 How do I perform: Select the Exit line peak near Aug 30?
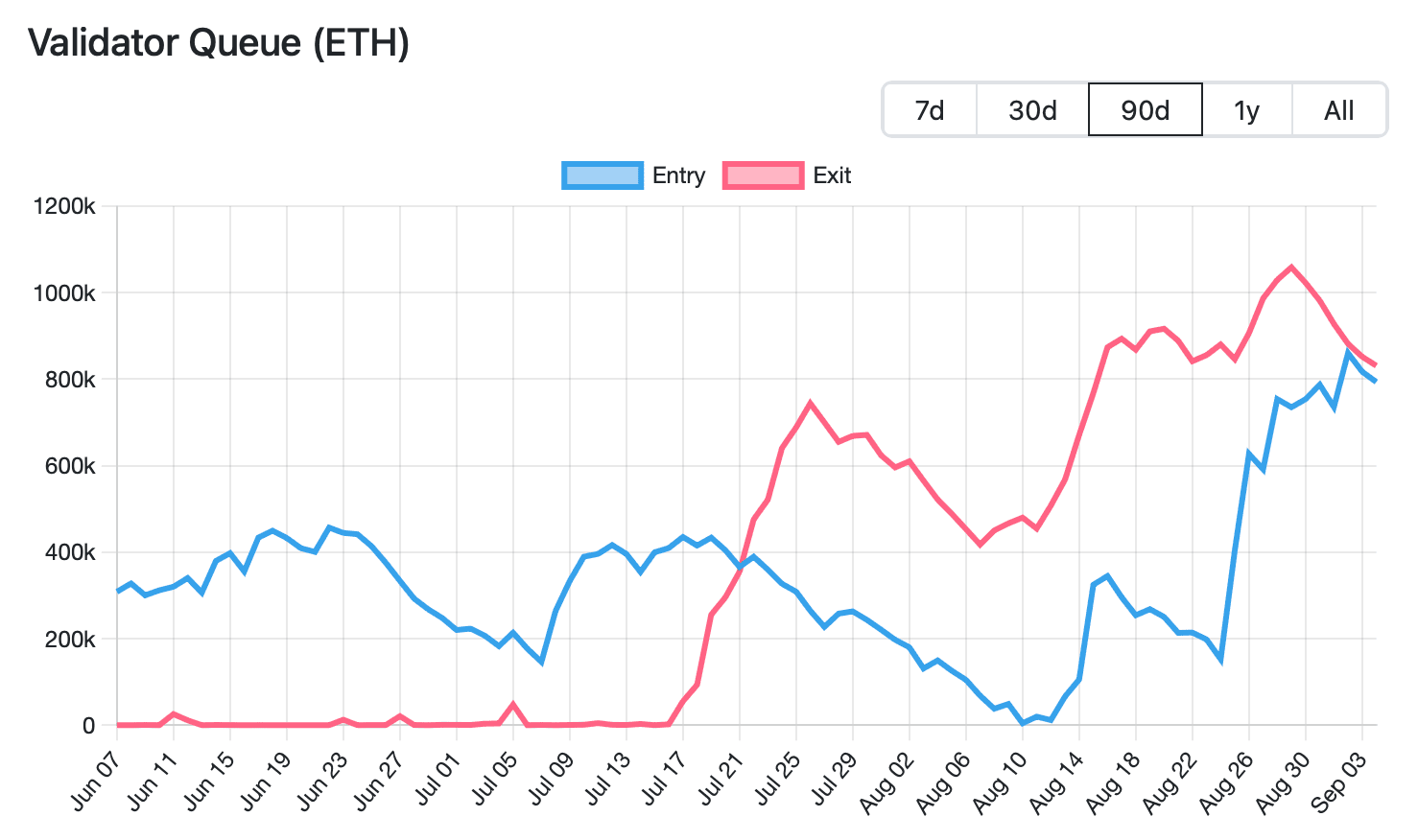pyautogui.click(x=1290, y=265)
